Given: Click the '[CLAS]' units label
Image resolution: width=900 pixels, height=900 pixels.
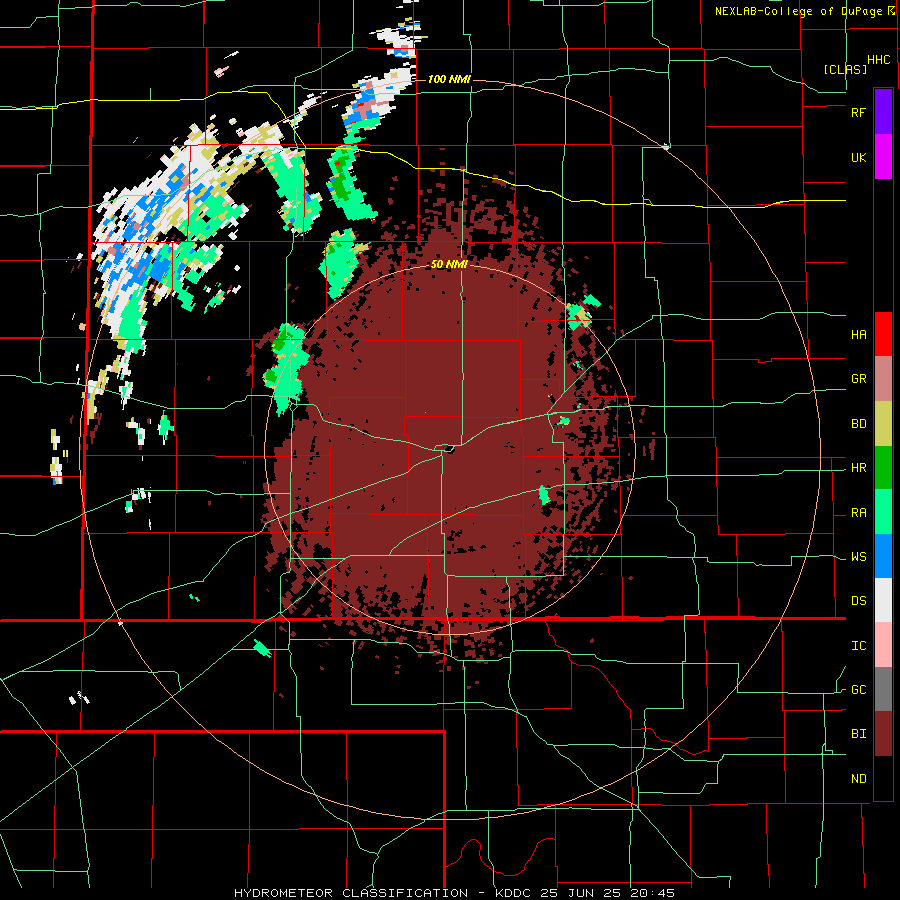Looking at the screenshot, I should pos(845,70).
